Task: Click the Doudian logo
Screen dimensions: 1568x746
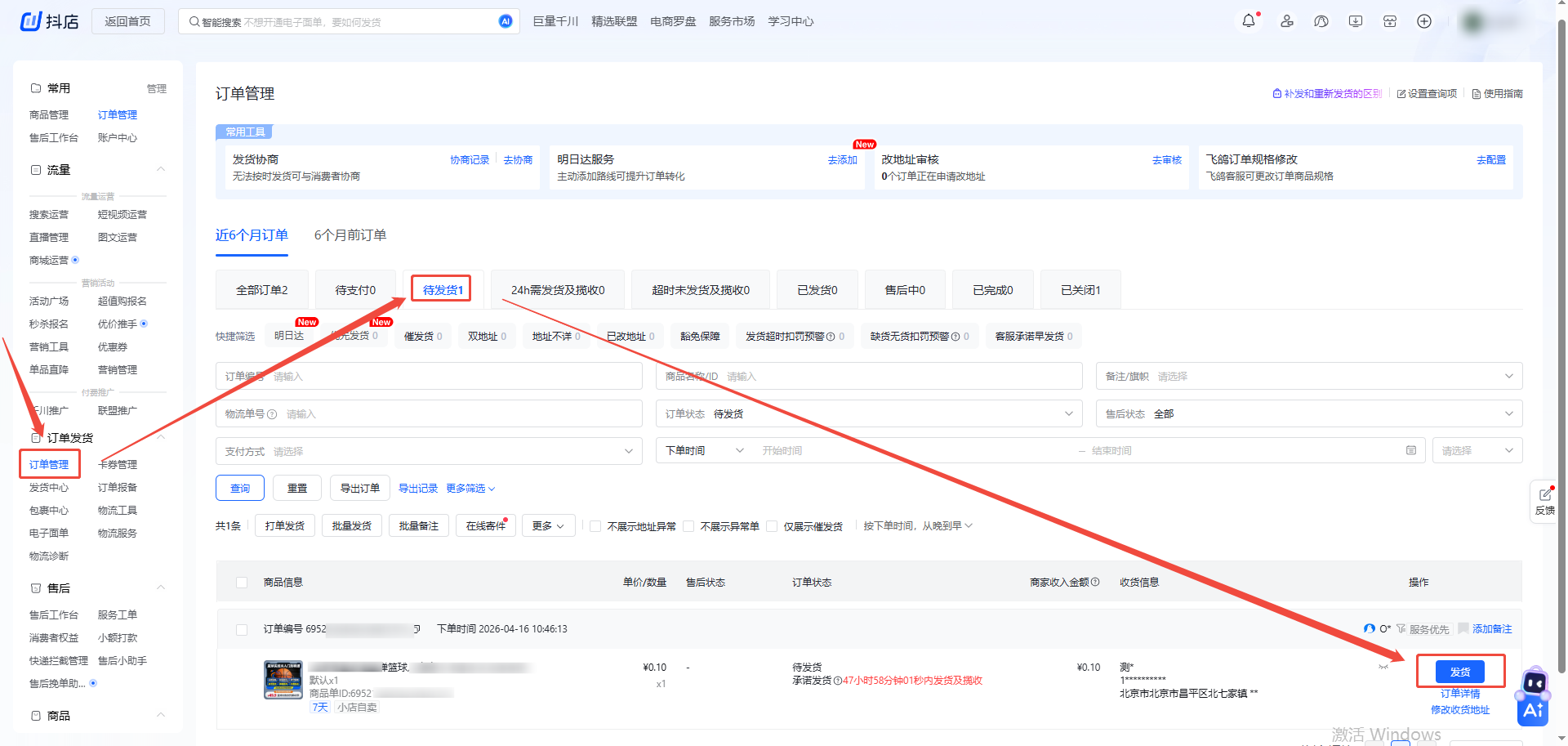Action: coord(49,21)
